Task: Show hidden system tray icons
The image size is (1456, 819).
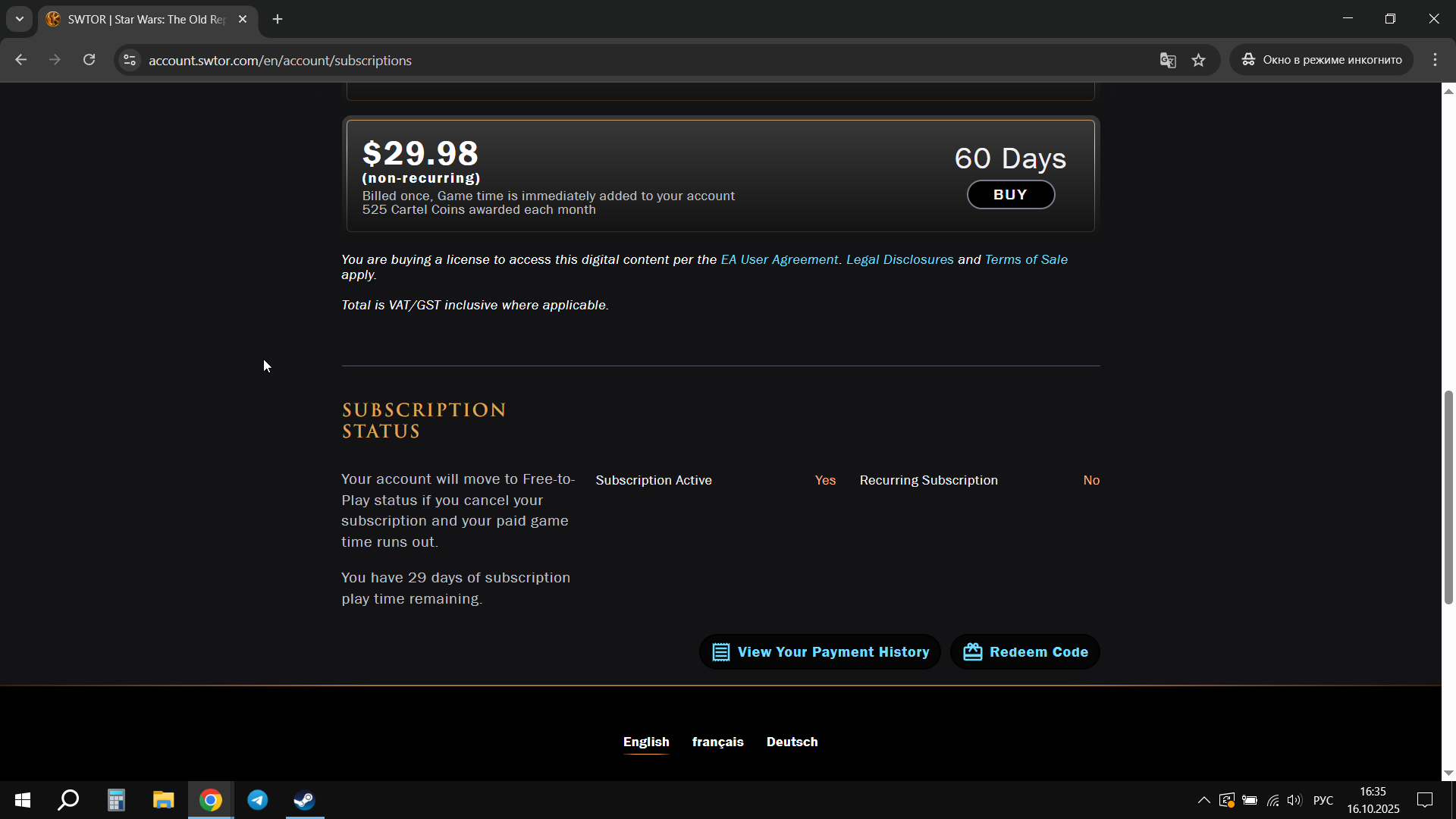Action: coord(1203,800)
